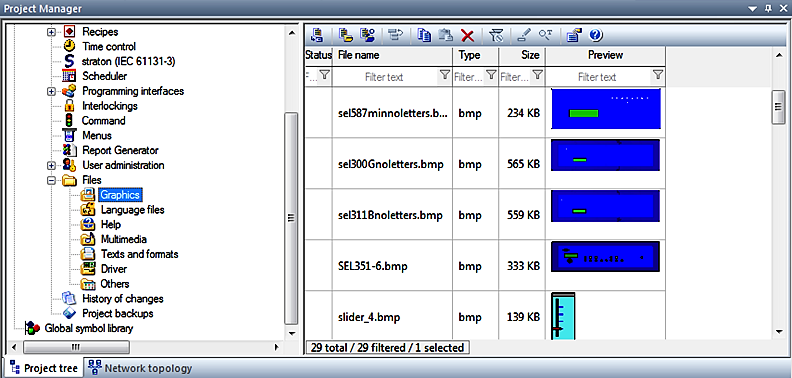Open Help with the blue question mark
The height and width of the screenshot is (378, 792).
click(x=596, y=35)
